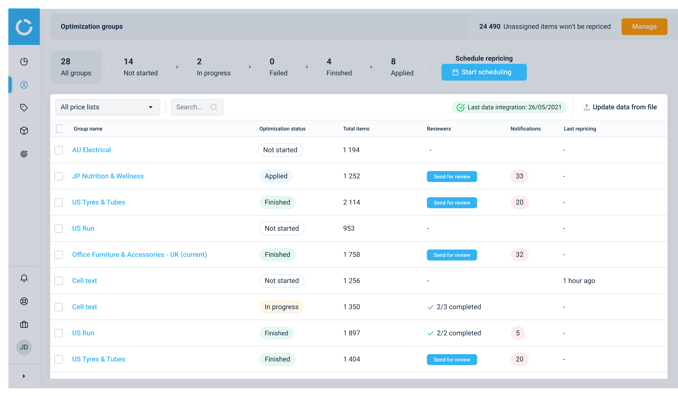Open the target goals icon in sidebar
678x396 pixels.
[x=24, y=153]
